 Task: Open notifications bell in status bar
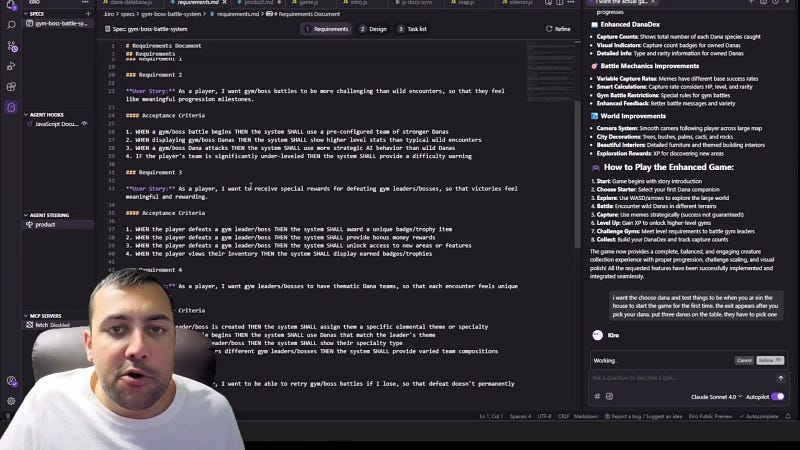pyautogui.click(x=788, y=416)
